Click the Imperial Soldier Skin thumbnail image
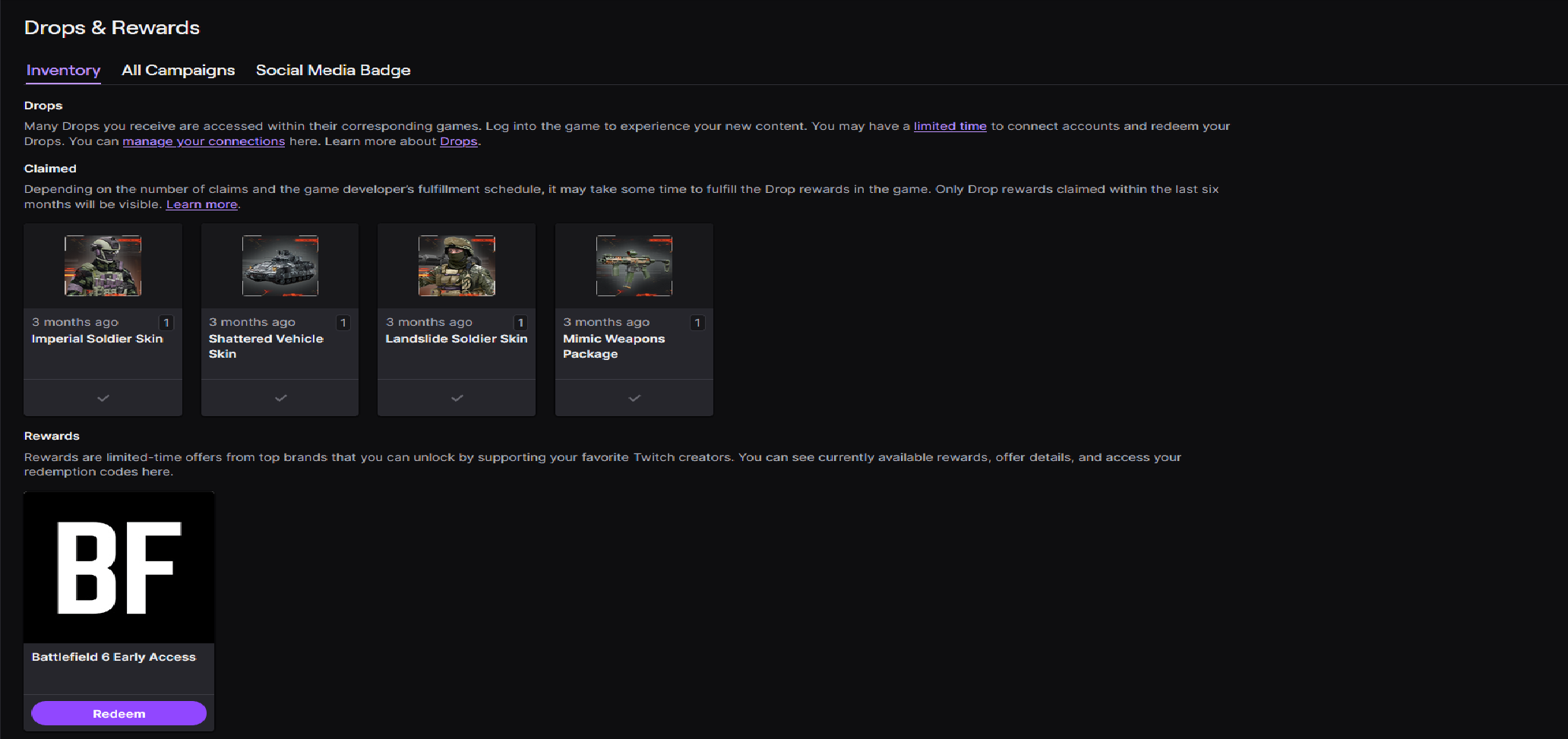 click(103, 266)
